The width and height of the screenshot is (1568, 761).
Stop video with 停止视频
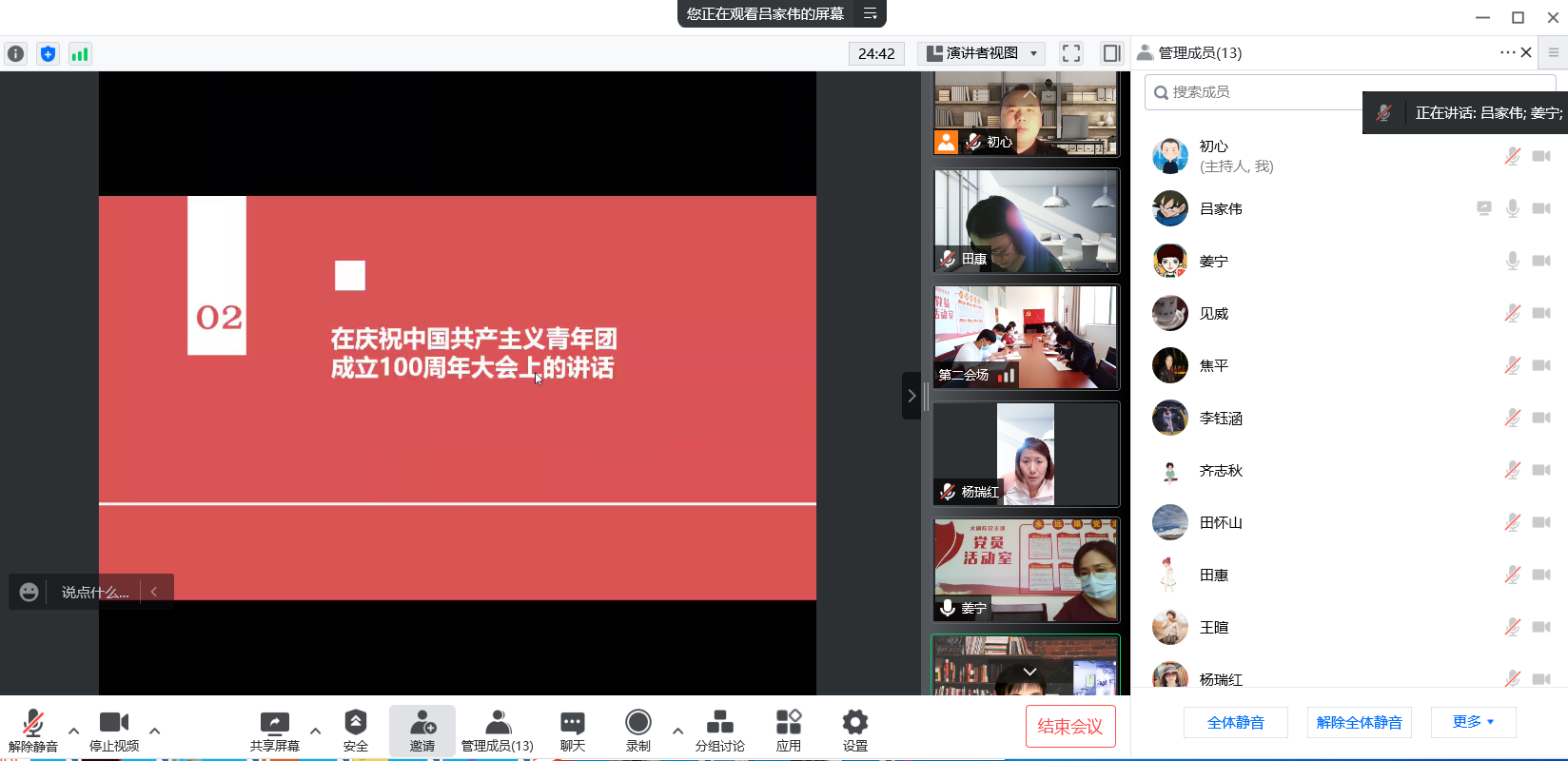pyautogui.click(x=114, y=731)
